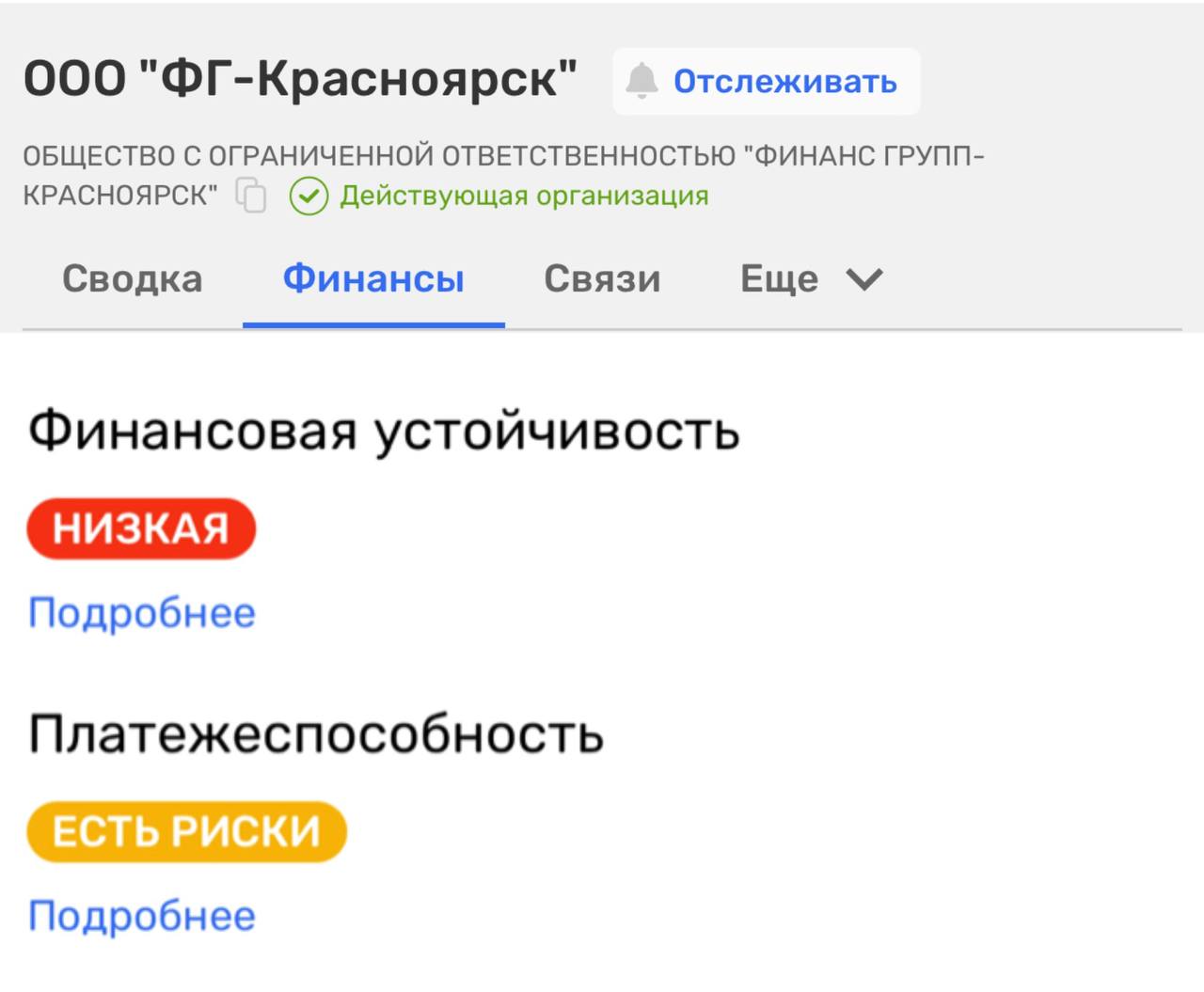The height and width of the screenshot is (992, 1204).
Task: Click the Платежеспособность heading
Action: tap(316, 734)
